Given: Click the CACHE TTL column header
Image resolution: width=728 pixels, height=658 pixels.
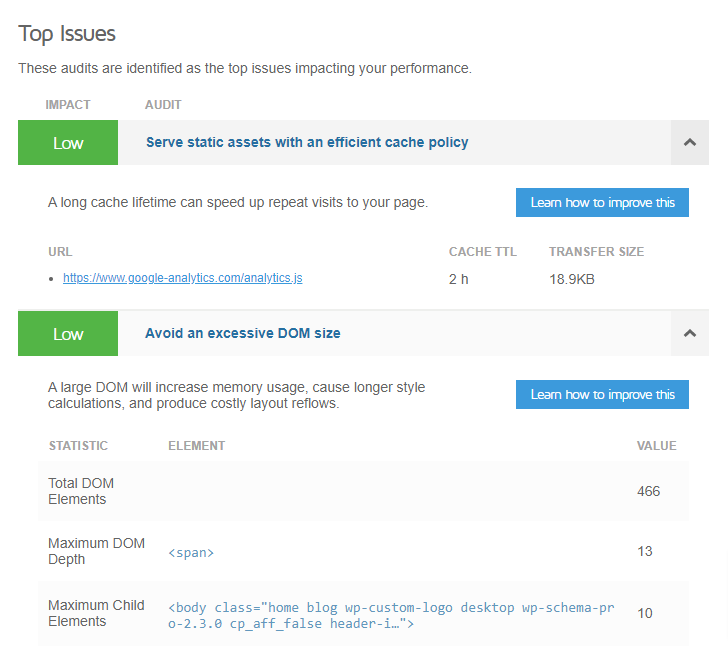Looking at the screenshot, I should coord(482,252).
